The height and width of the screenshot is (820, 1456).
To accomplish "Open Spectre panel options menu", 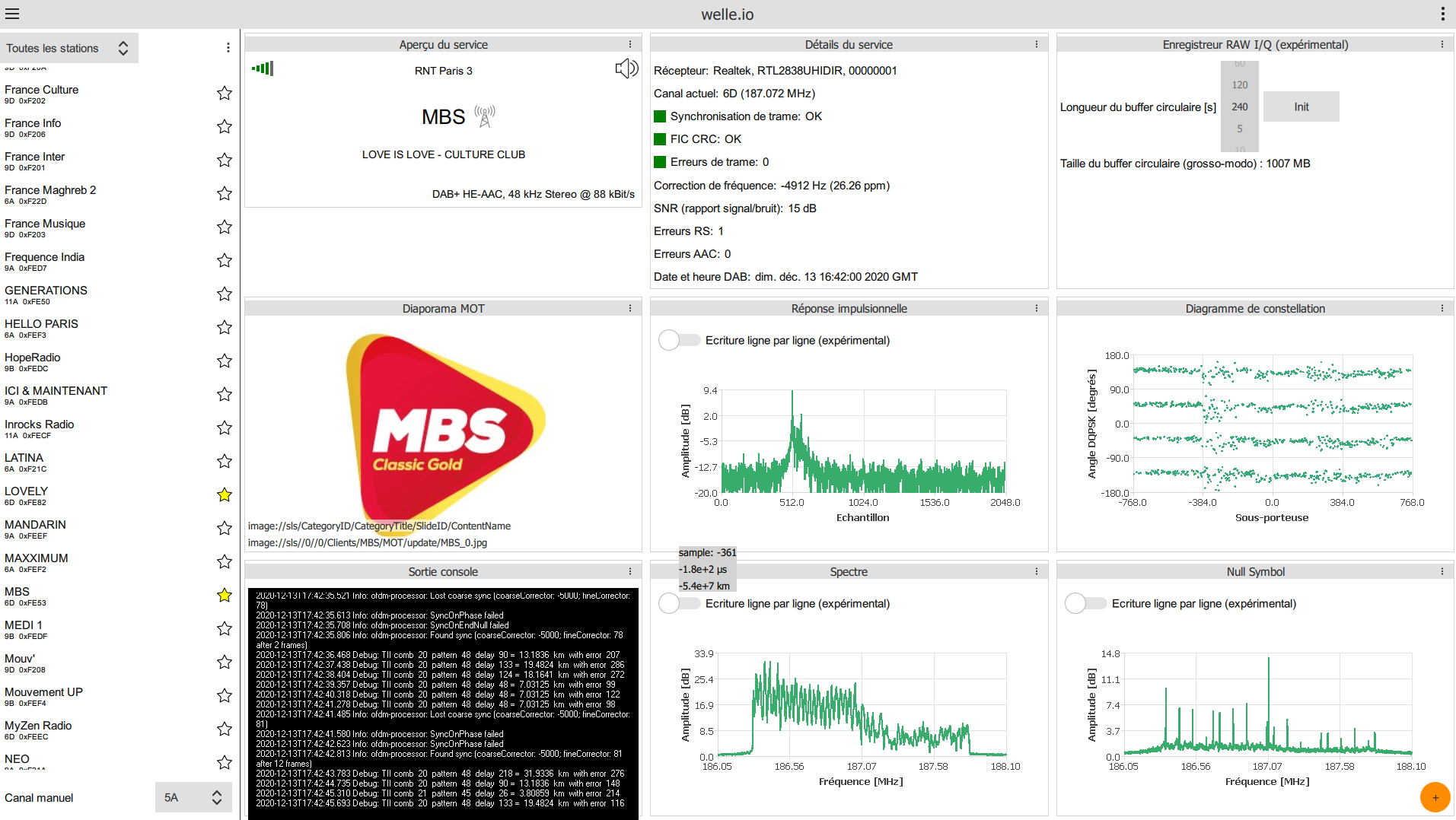I will (x=1036, y=571).
